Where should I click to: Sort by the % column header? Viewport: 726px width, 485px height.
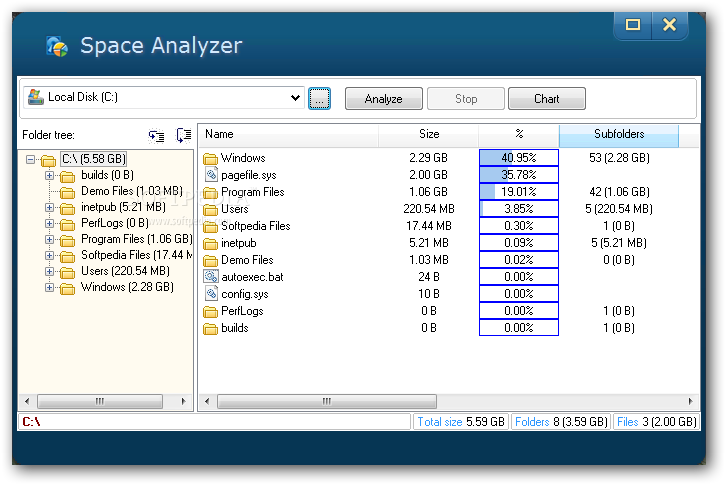519,135
